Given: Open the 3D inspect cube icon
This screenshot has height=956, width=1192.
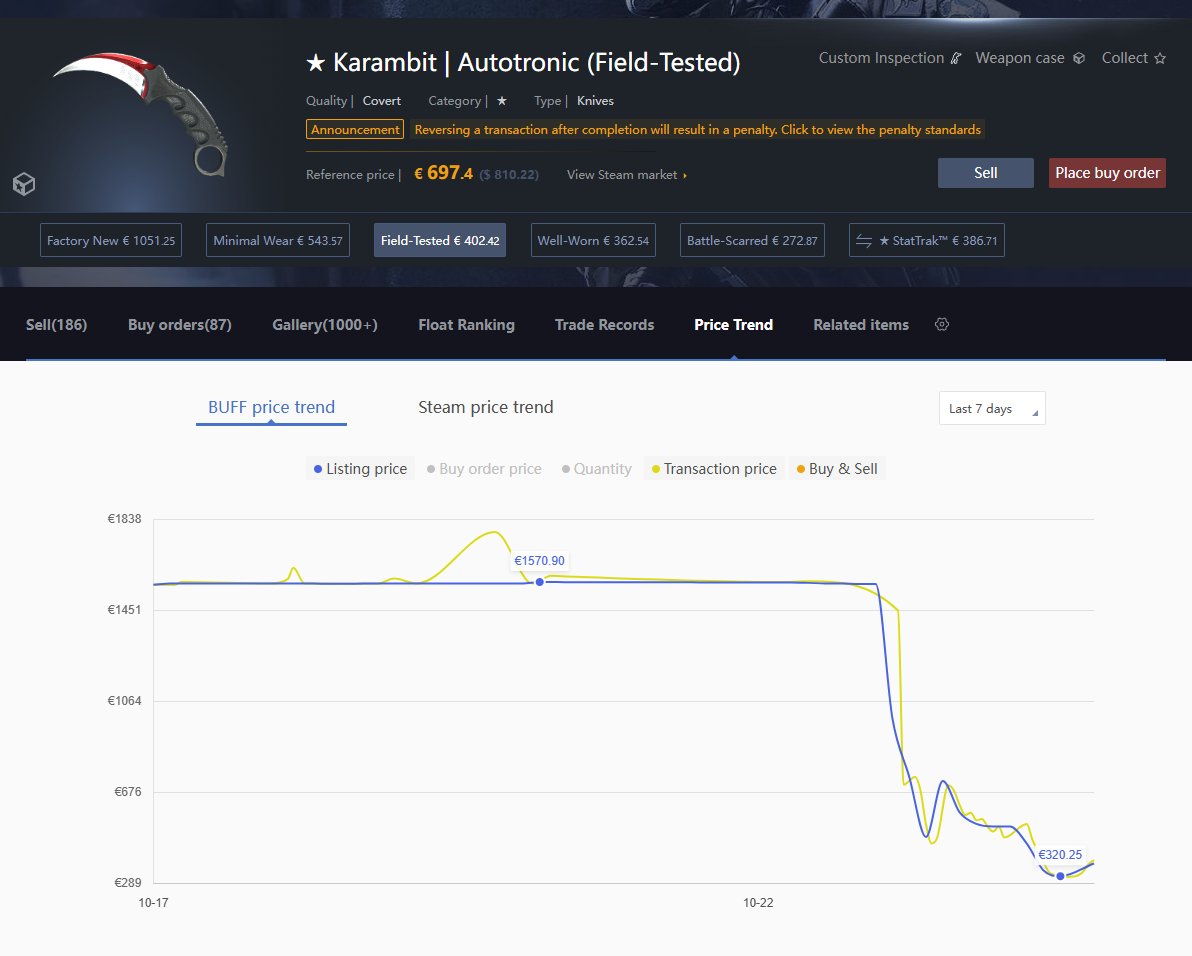Looking at the screenshot, I should [x=24, y=184].
